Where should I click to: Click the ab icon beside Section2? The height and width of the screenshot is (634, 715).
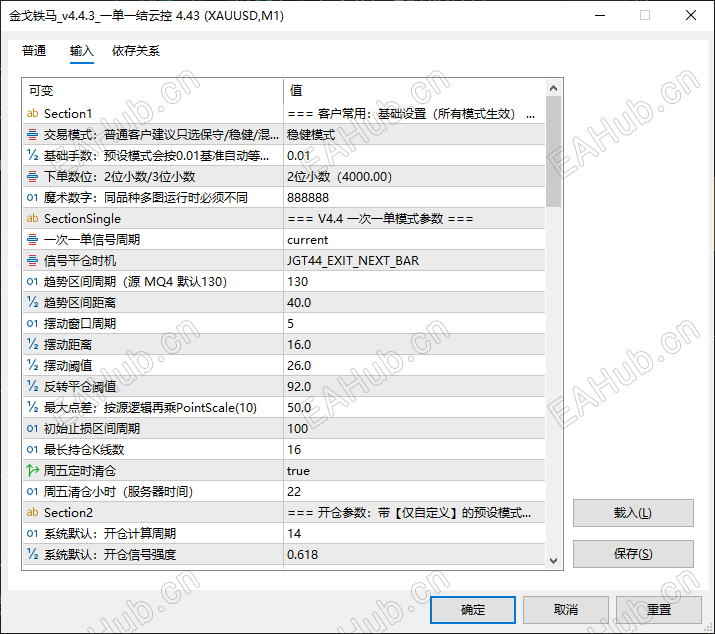coord(32,512)
